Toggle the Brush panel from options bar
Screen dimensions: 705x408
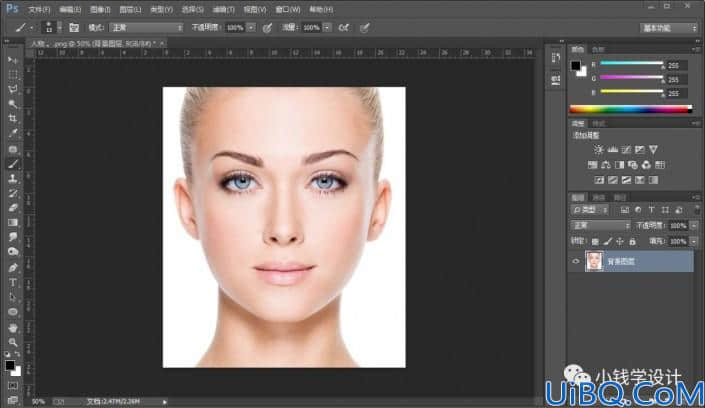pos(74,28)
